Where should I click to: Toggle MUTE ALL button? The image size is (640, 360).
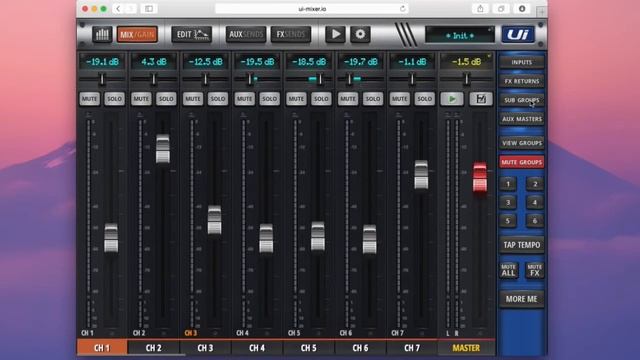pyautogui.click(x=509, y=271)
